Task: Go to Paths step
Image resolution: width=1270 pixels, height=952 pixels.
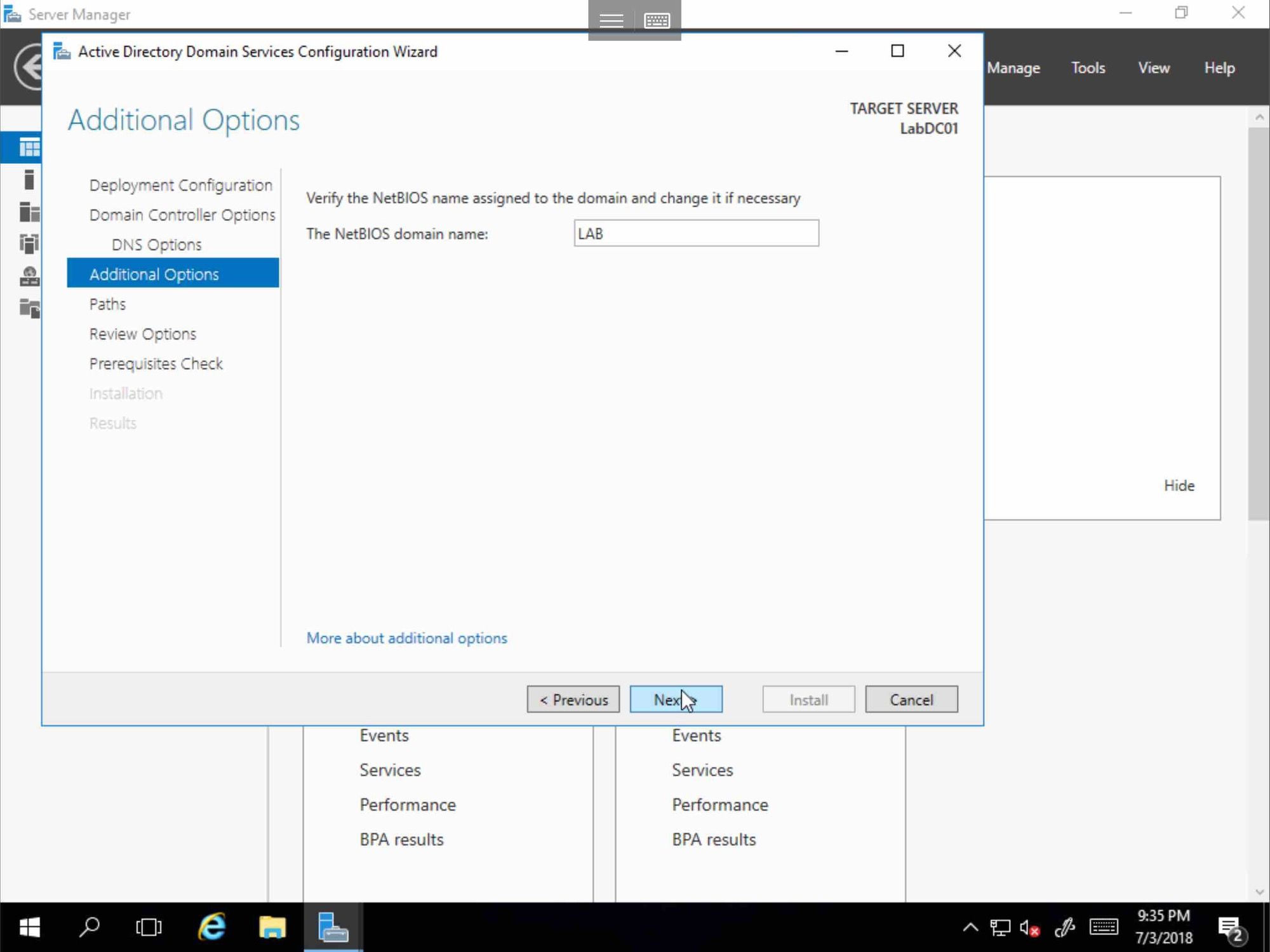Action: [107, 304]
